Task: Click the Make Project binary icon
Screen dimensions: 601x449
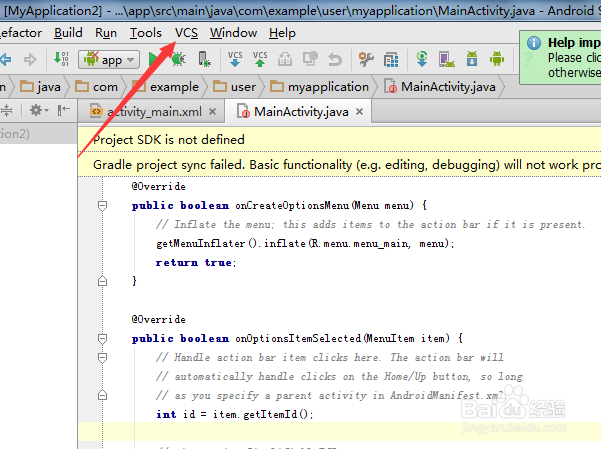Action: click(61, 59)
